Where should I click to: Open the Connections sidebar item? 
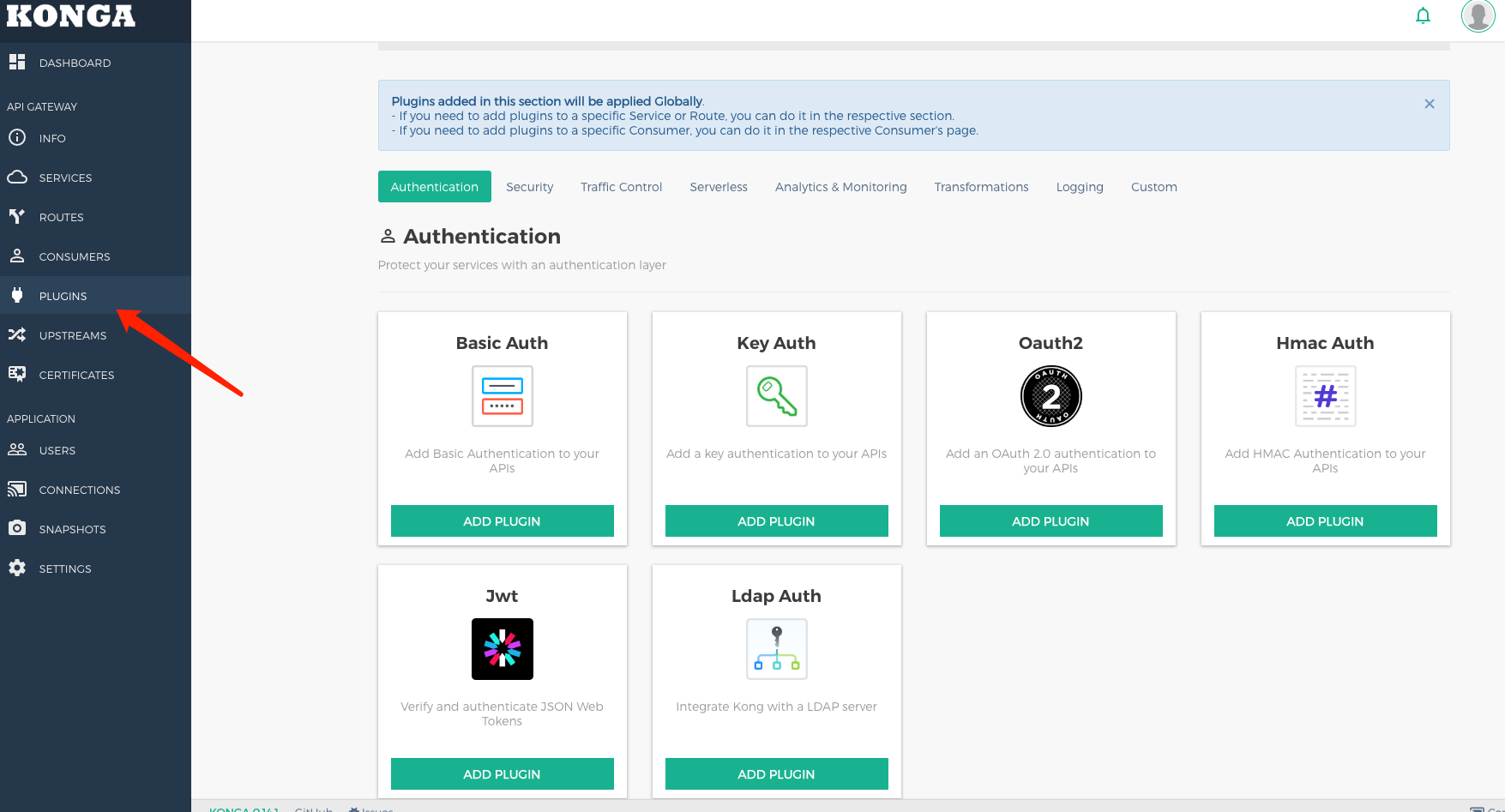pyautogui.click(x=79, y=490)
